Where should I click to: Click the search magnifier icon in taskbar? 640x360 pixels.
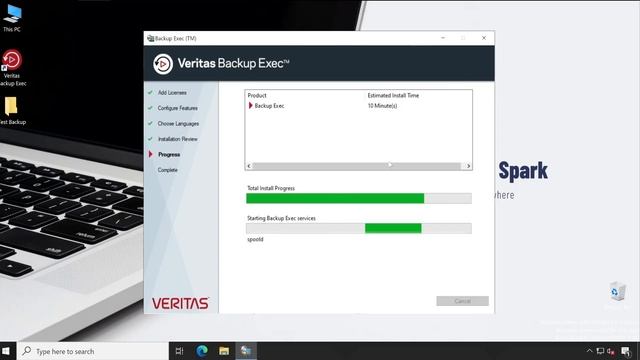pos(27,351)
